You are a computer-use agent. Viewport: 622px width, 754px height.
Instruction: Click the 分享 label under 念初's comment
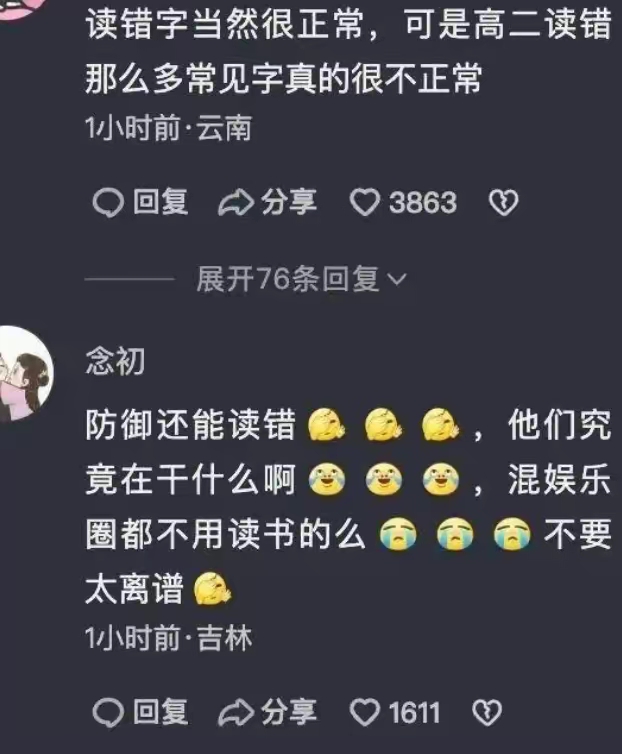click(289, 711)
